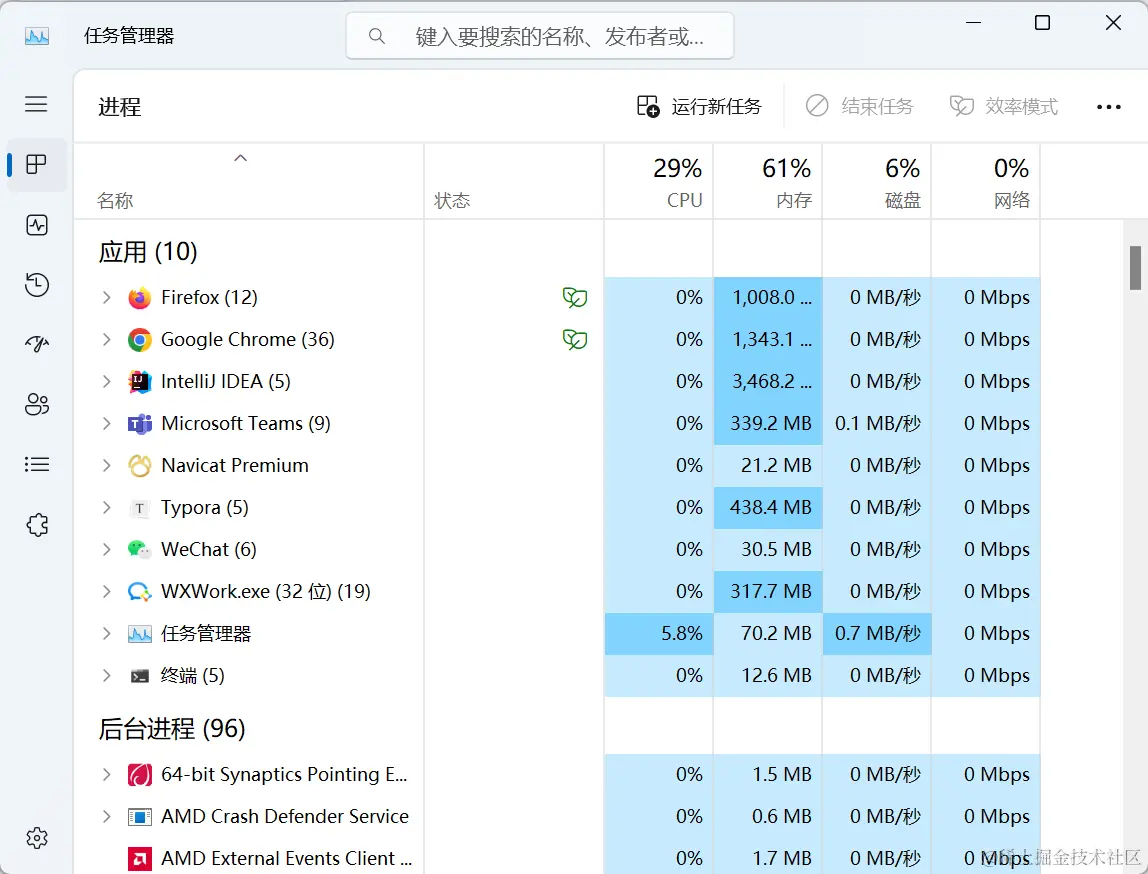Click the Google Chrome application icon
Image resolution: width=1148 pixels, height=874 pixels.
tap(139, 340)
